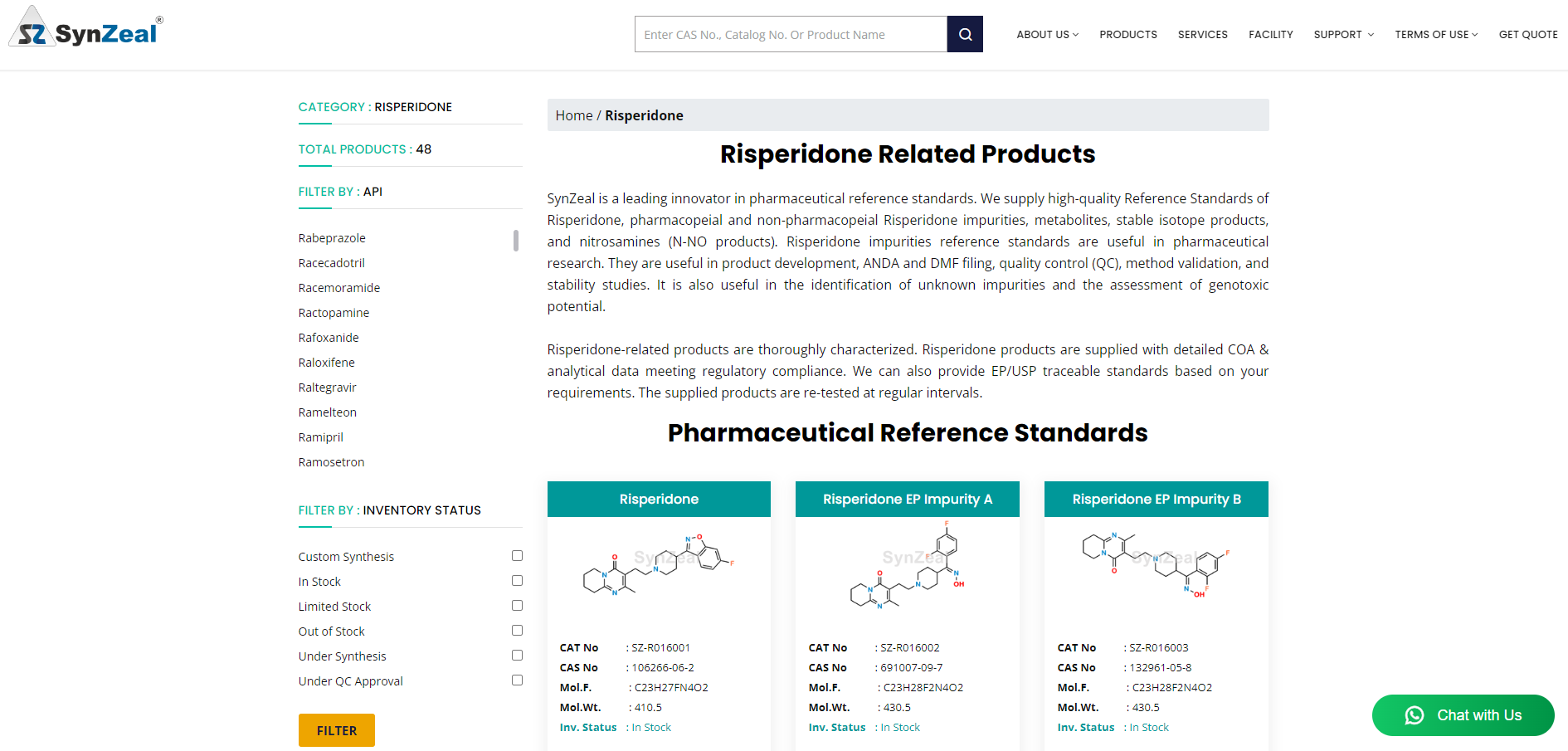Click the Risperidone breadcrumb
The width and height of the screenshot is (1568, 751).
pos(644,115)
